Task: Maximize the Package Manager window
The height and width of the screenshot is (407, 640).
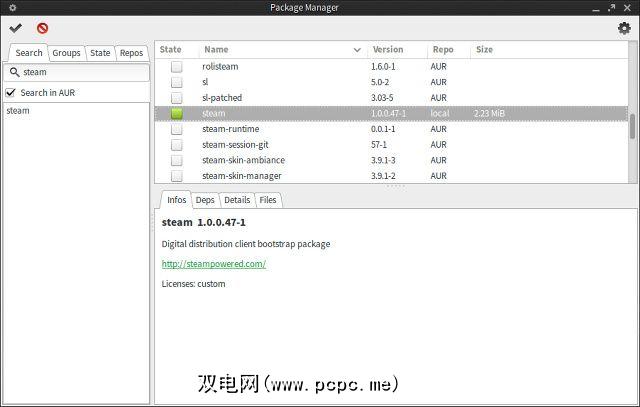Action: pos(611,8)
